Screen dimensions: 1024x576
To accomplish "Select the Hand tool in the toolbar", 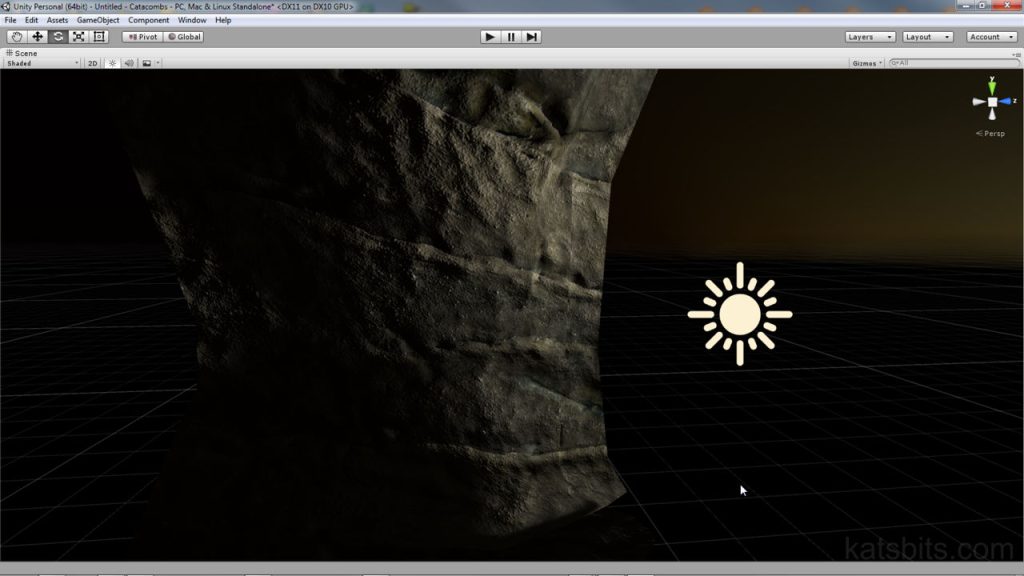I will pyautogui.click(x=17, y=36).
